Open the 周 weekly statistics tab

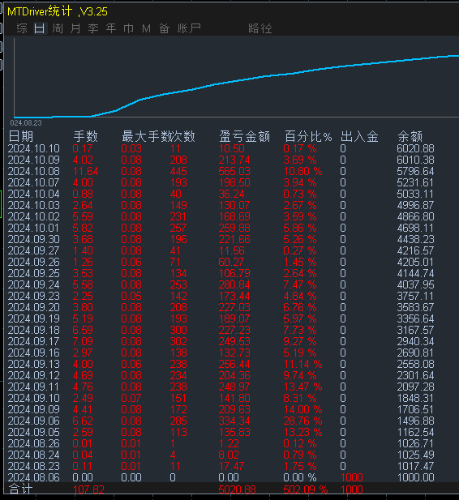(x=58, y=28)
